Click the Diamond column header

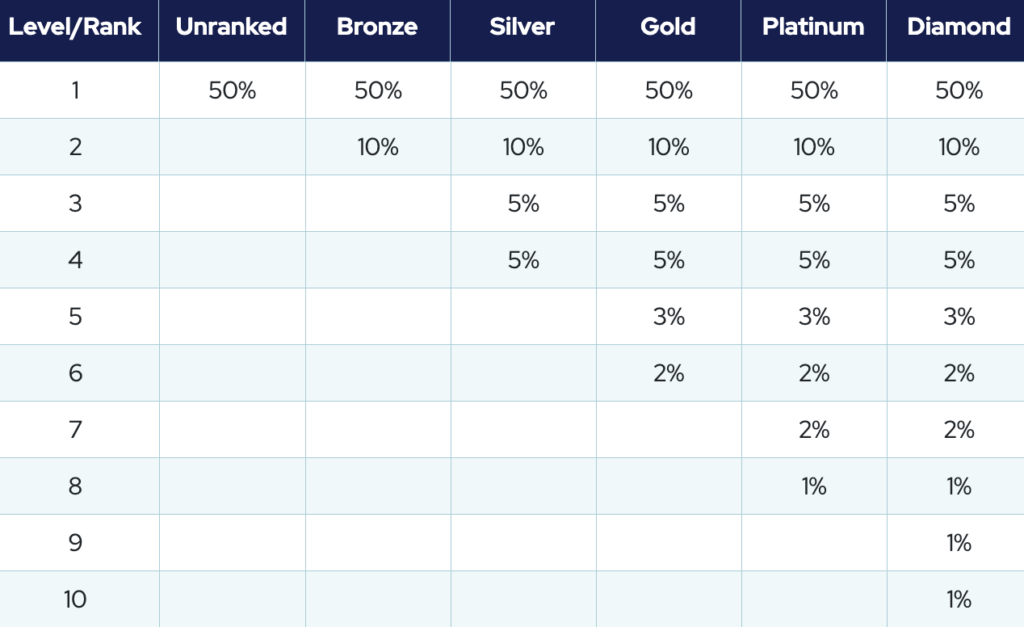click(958, 27)
